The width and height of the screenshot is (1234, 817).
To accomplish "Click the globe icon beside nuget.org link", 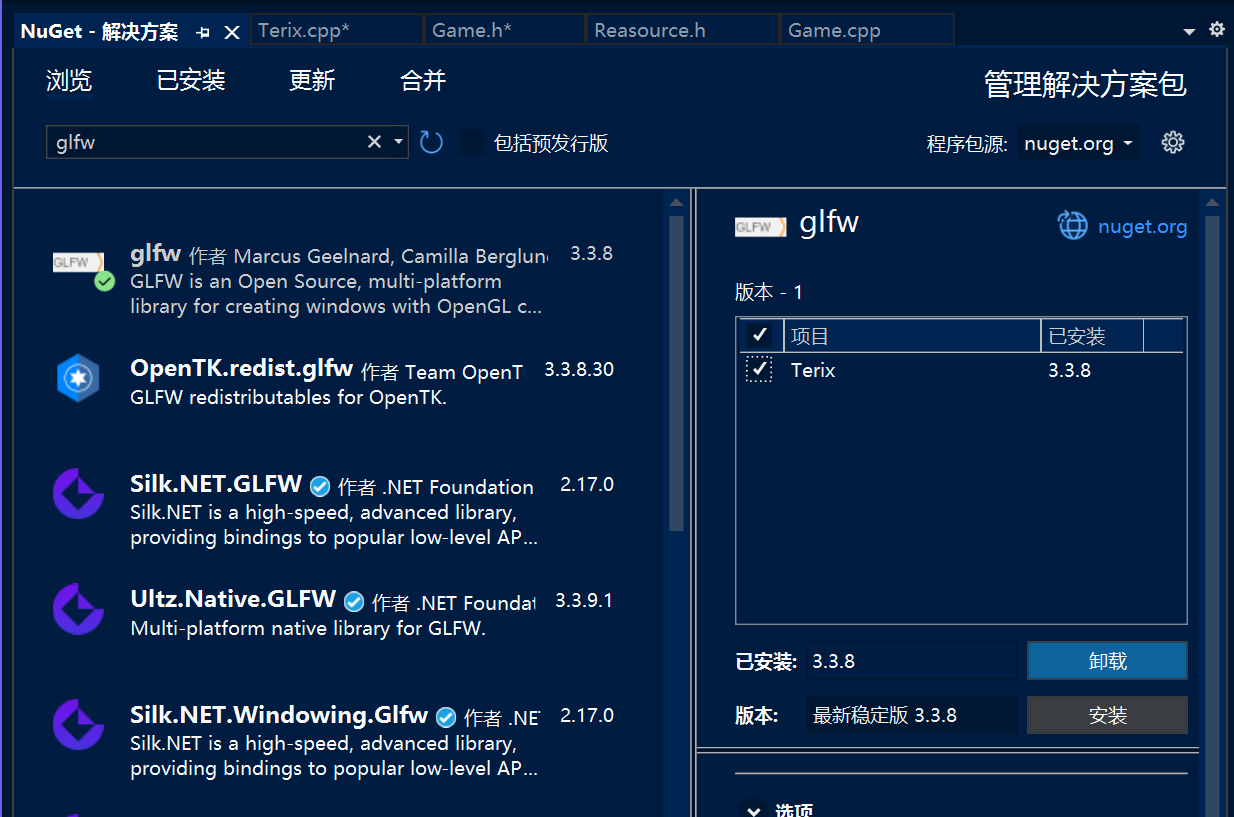I will [x=1073, y=226].
